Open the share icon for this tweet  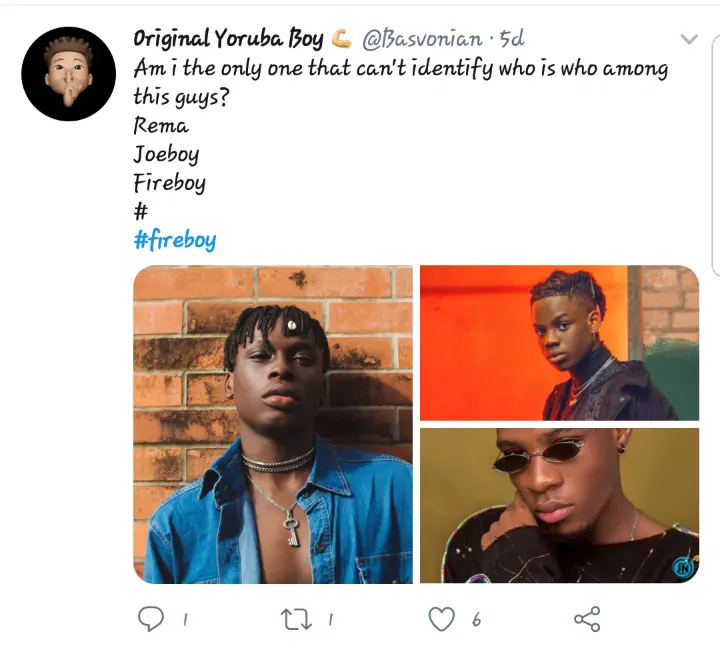tap(587, 619)
